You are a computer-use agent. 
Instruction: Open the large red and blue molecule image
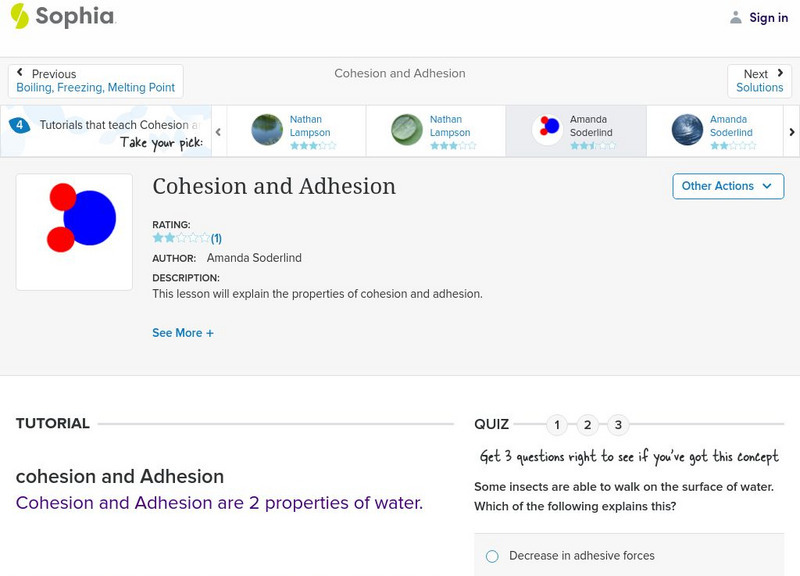pyautogui.click(x=74, y=232)
